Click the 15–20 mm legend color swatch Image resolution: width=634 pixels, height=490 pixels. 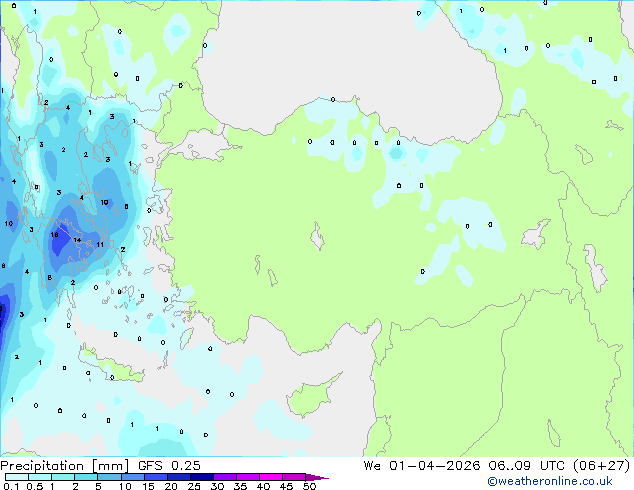pos(155,477)
